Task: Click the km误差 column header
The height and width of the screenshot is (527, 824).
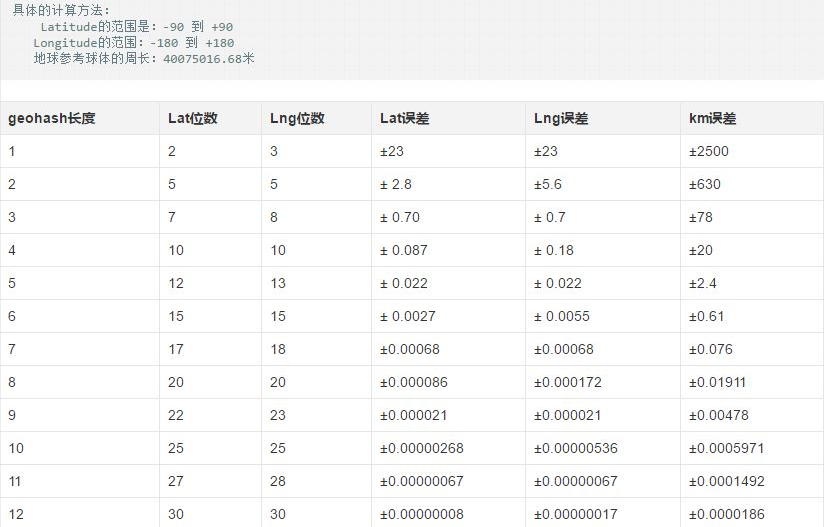Action: click(712, 118)
